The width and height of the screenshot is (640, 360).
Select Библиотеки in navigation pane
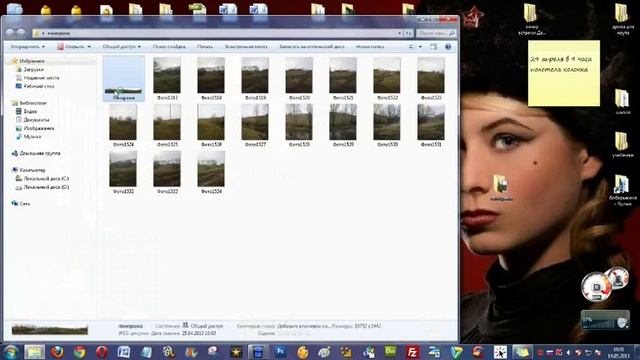[x=29, y=103]
